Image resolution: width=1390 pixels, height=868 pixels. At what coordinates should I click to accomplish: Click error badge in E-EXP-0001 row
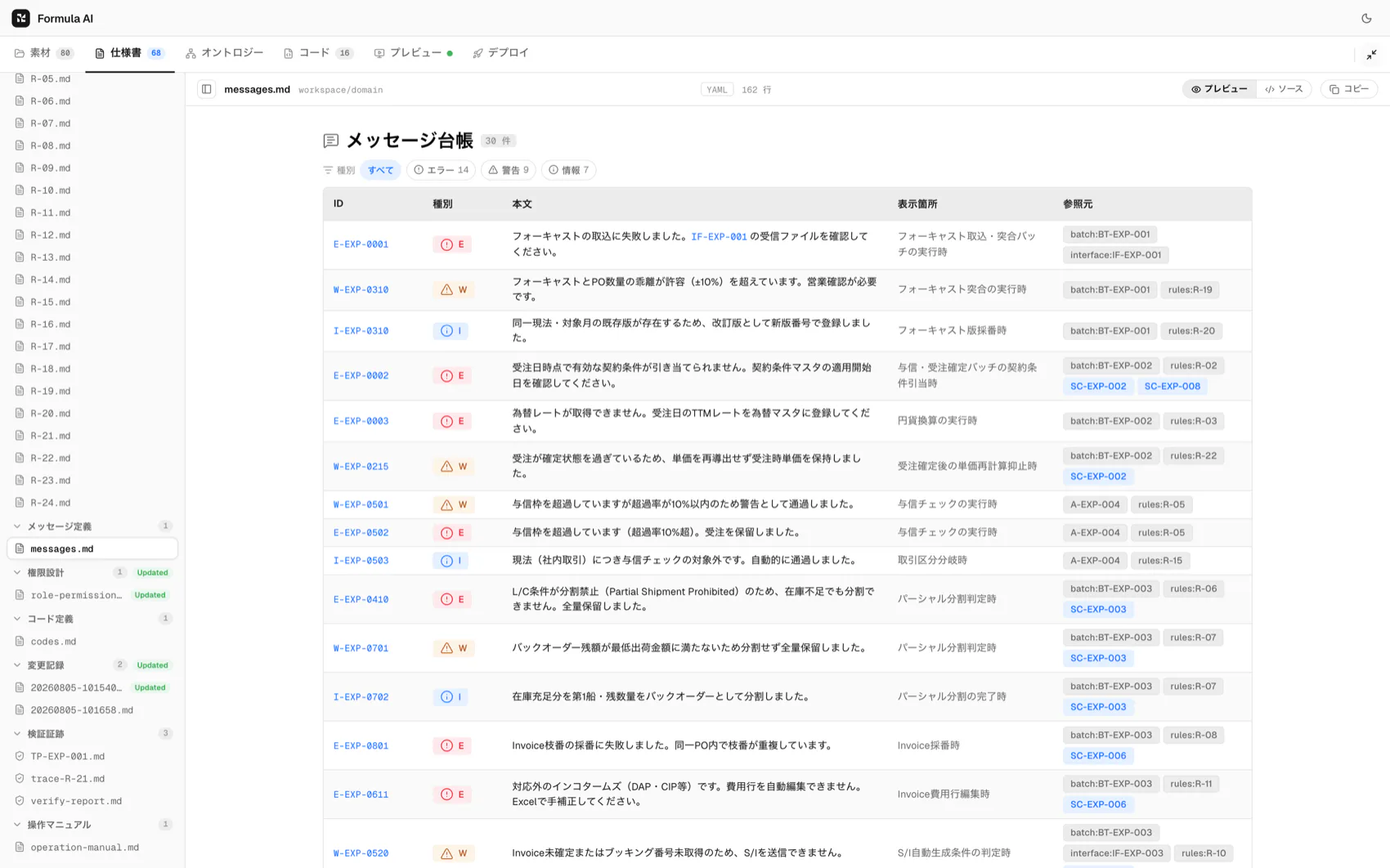[451, 244]
